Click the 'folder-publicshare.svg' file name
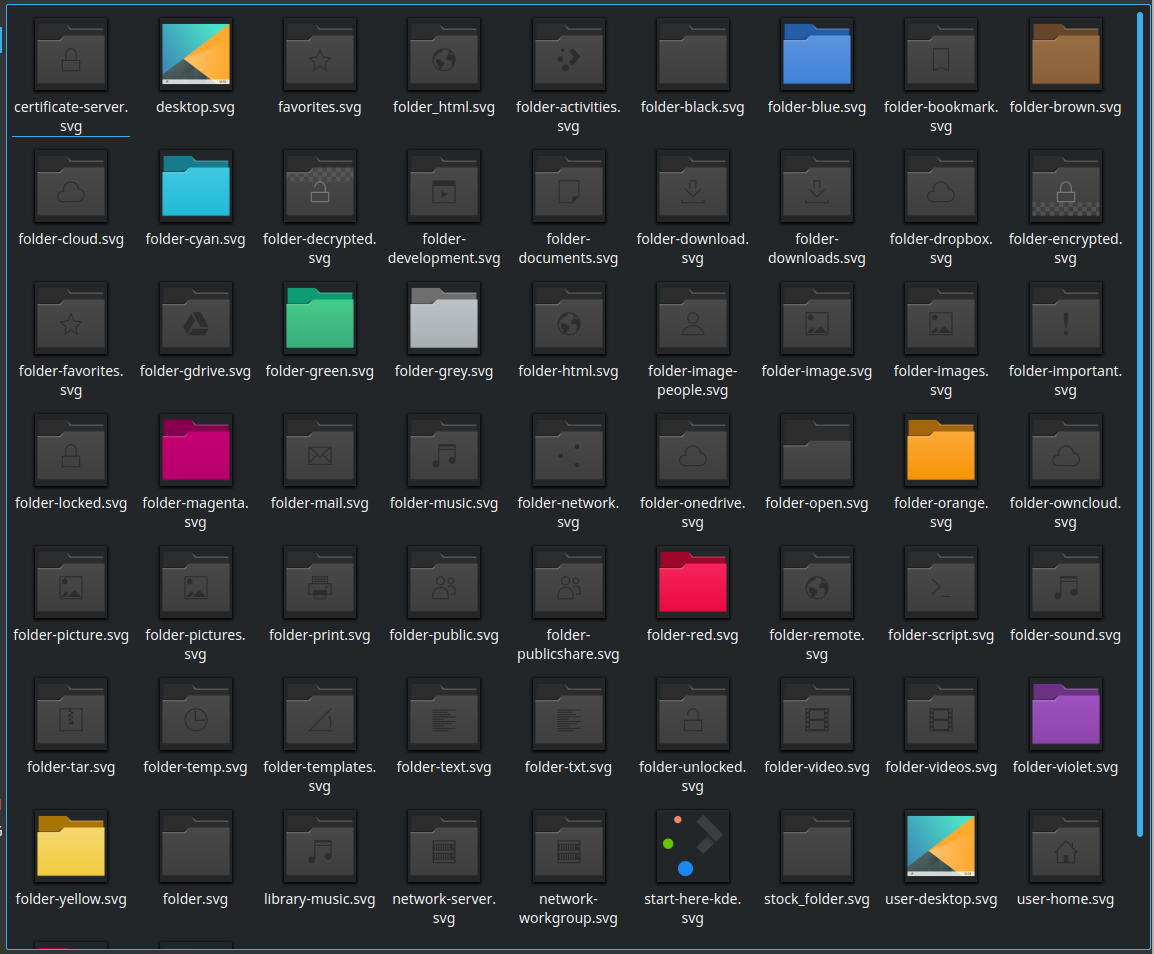This screenshot has height=954, width=1154. 568,644
